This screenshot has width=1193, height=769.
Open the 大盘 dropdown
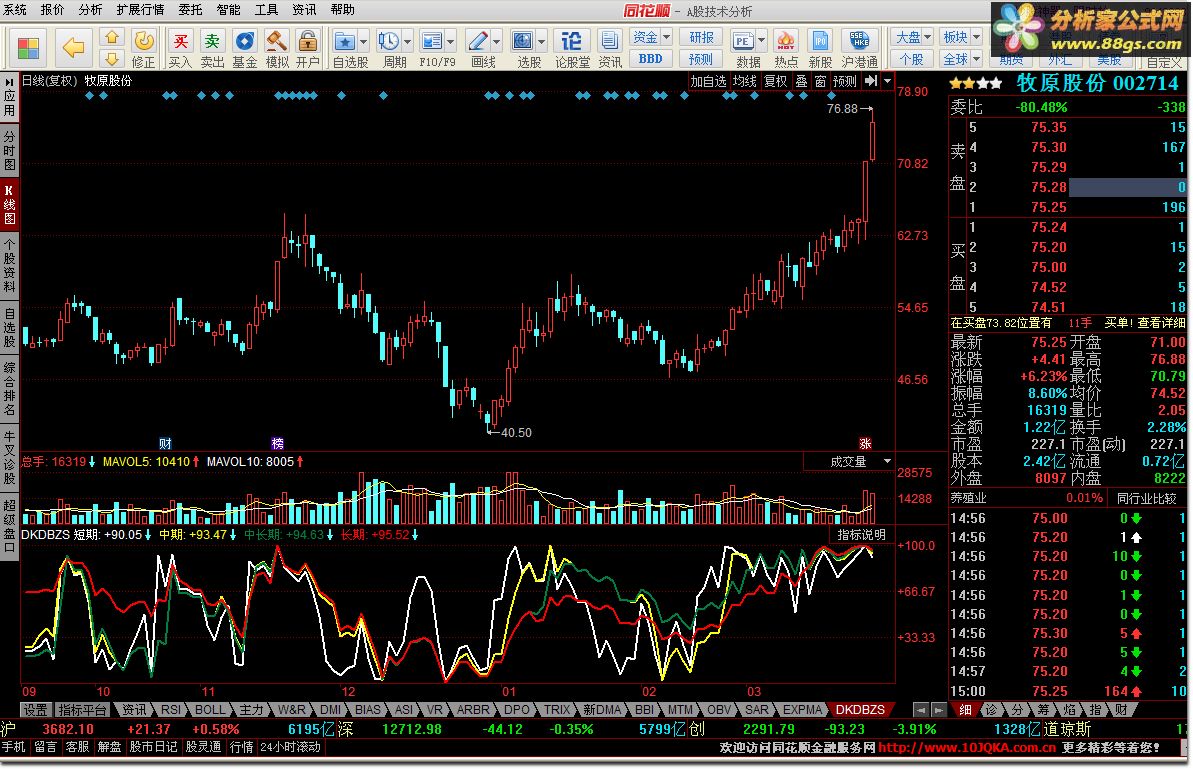click(913, 37)
